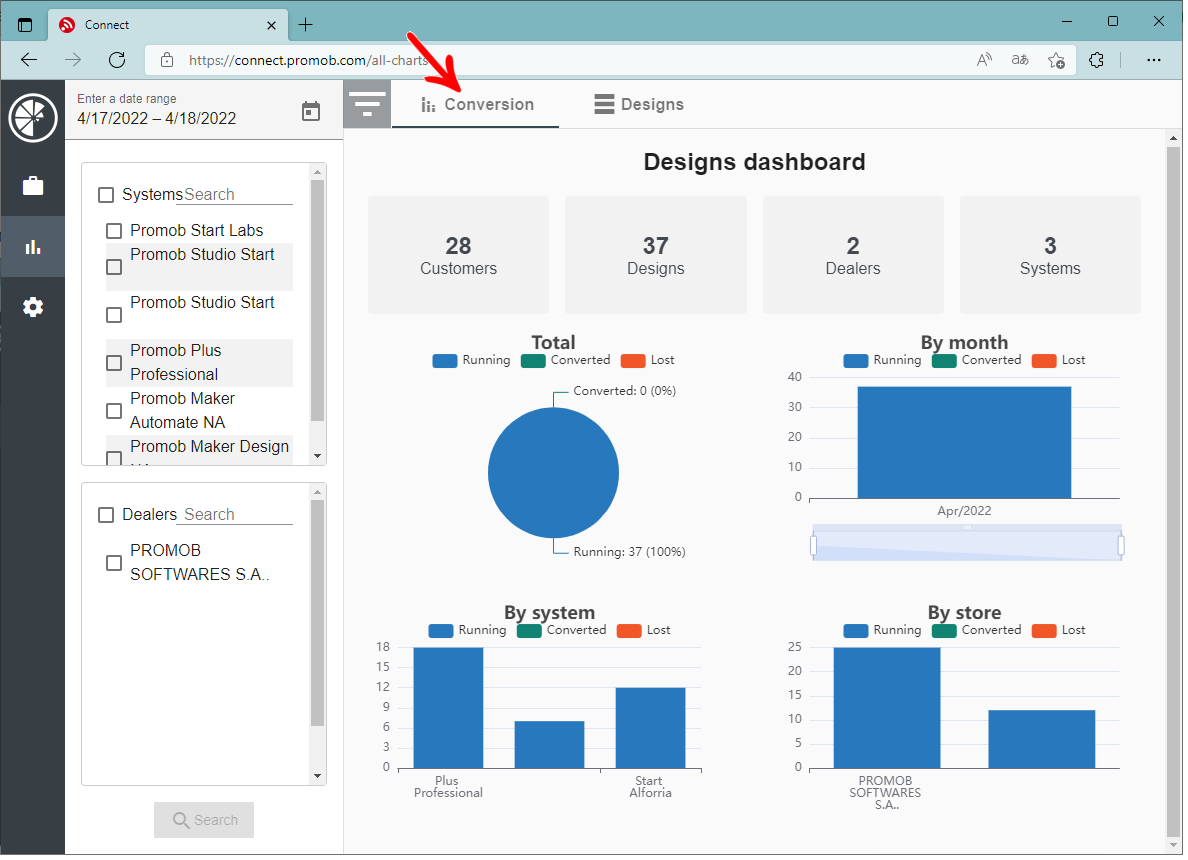Toggle the filter panel button
The height and width of the screenshot is (860, 1188).
[367, 105]
